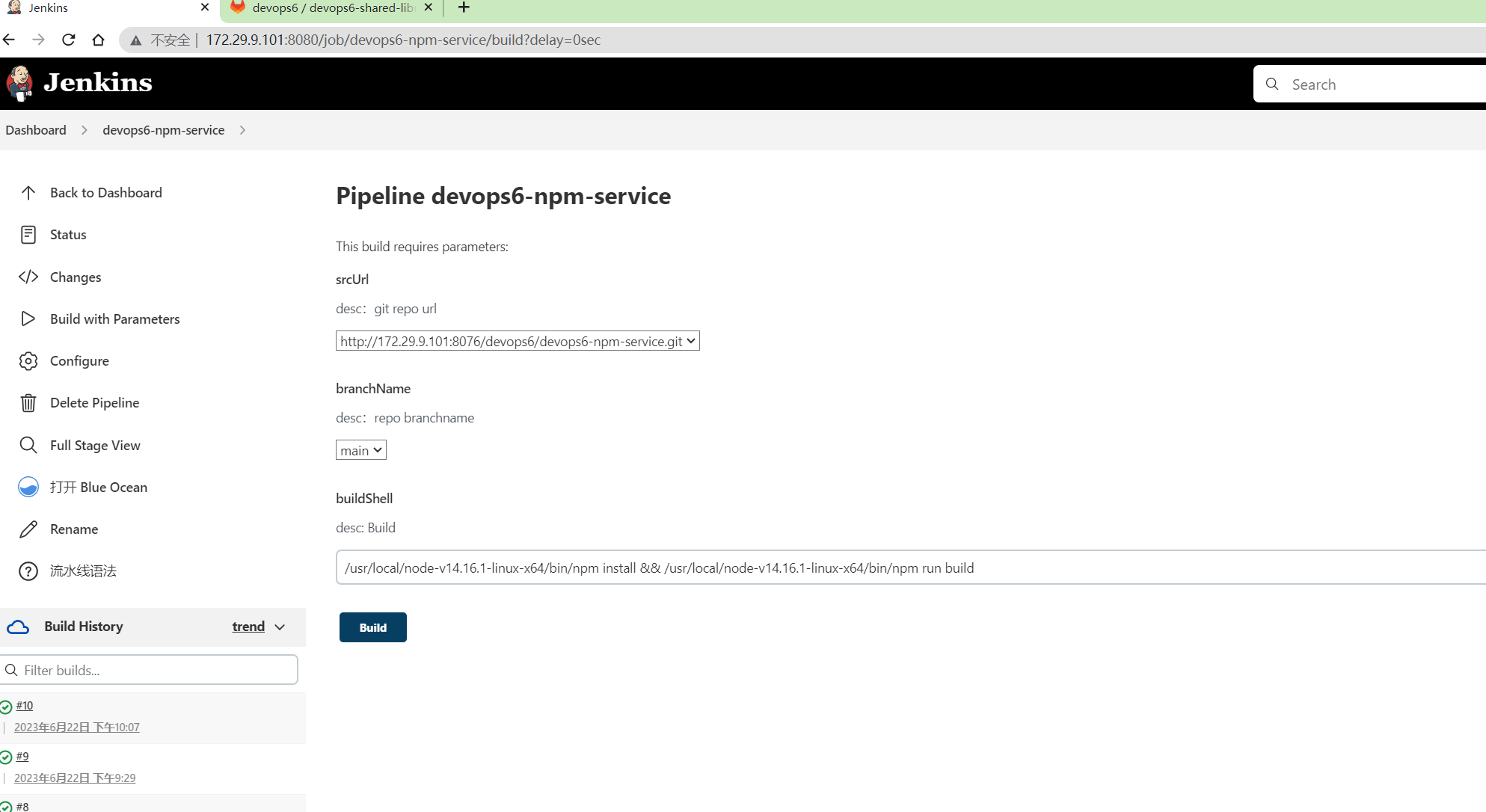
Task: Click the build #10 success status icon
Action: click(6, 707)
